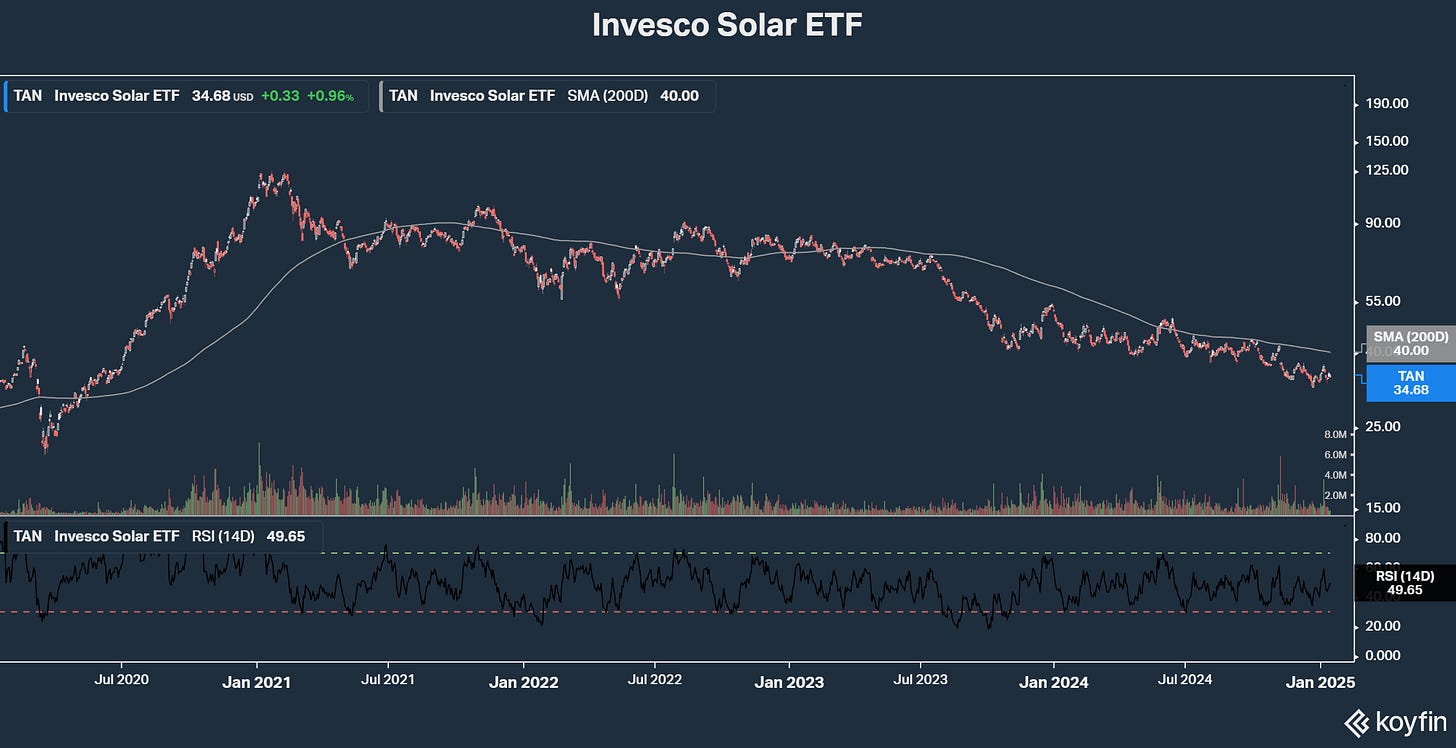This screenshot has height=748, width=1456.
Task: Click the Jul 2023 date label
Action: (x=920, y=680)
